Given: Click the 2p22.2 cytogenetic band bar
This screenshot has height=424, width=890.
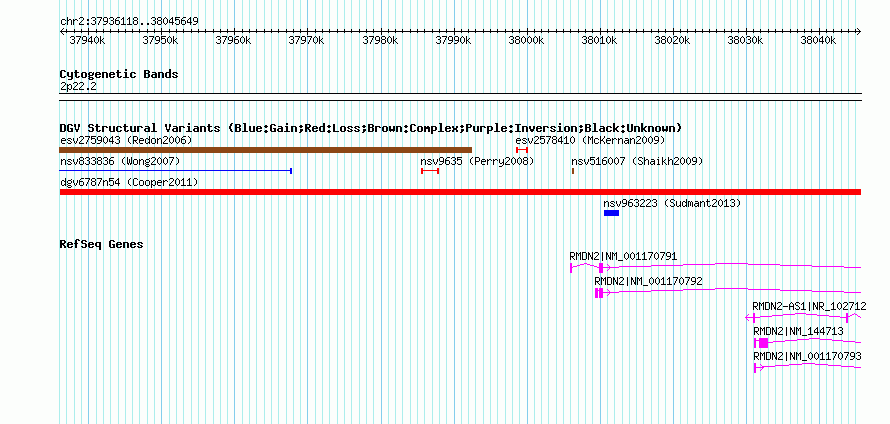Looking at the screenshot, I should click(x=460, y=96).
